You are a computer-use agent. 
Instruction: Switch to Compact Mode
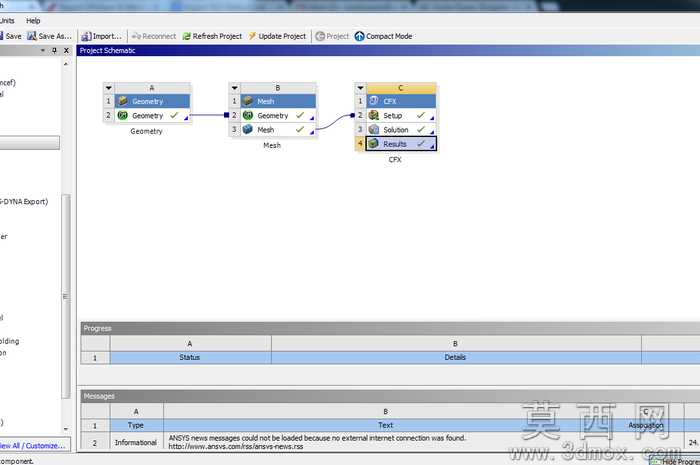pyautogui.click(x=383, y=36)
